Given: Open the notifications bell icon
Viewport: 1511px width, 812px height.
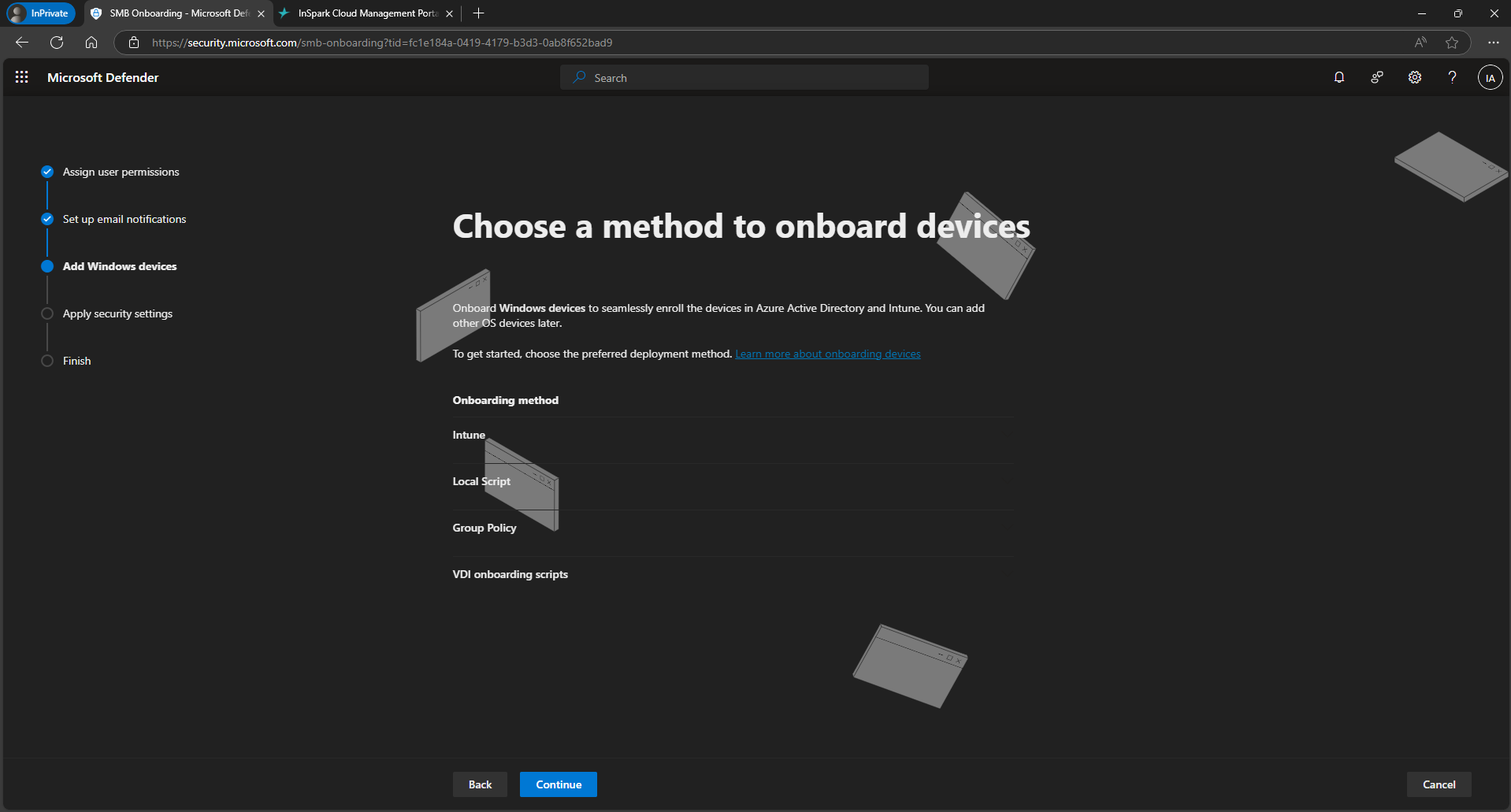Looking at the screenshot, I should tap(1339, 77).
